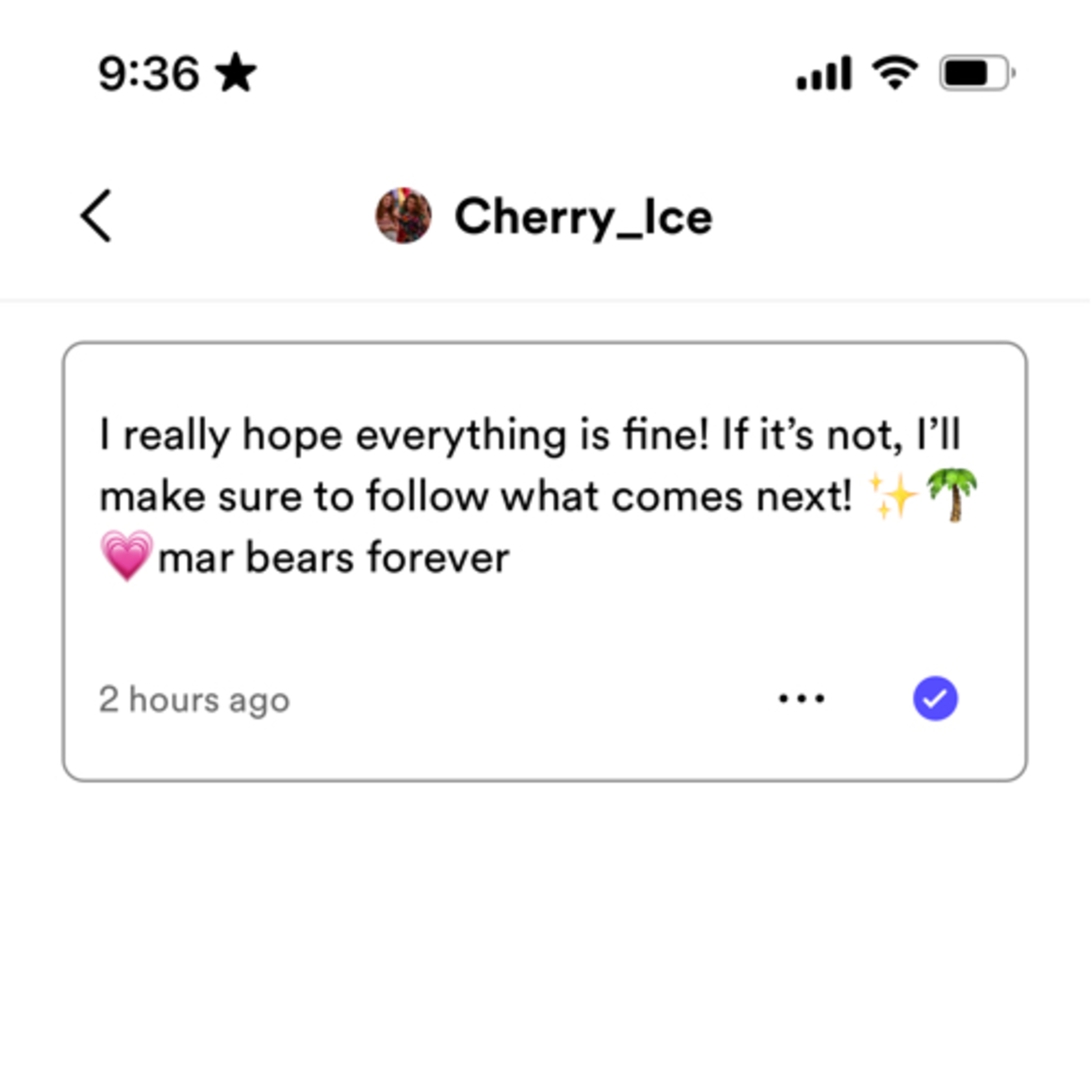Select the 'mar bears forever' text
Screen dimensions: 1092x1092
click(x=333, y=558)
